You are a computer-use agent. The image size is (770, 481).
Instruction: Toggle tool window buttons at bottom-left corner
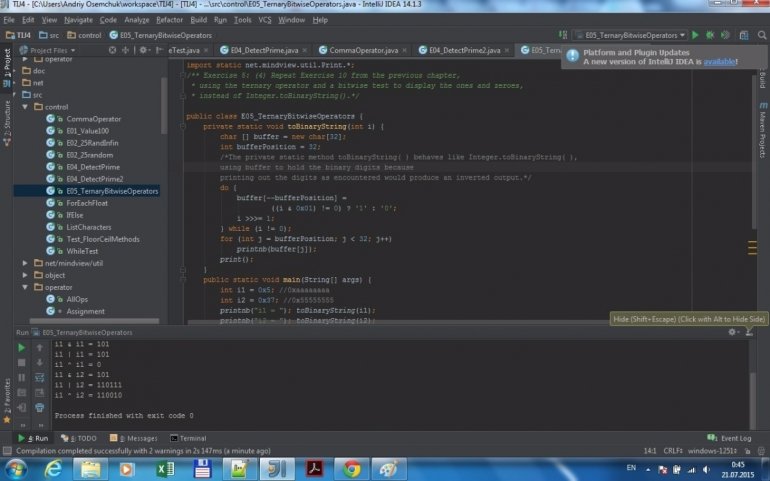click(7, 452)
